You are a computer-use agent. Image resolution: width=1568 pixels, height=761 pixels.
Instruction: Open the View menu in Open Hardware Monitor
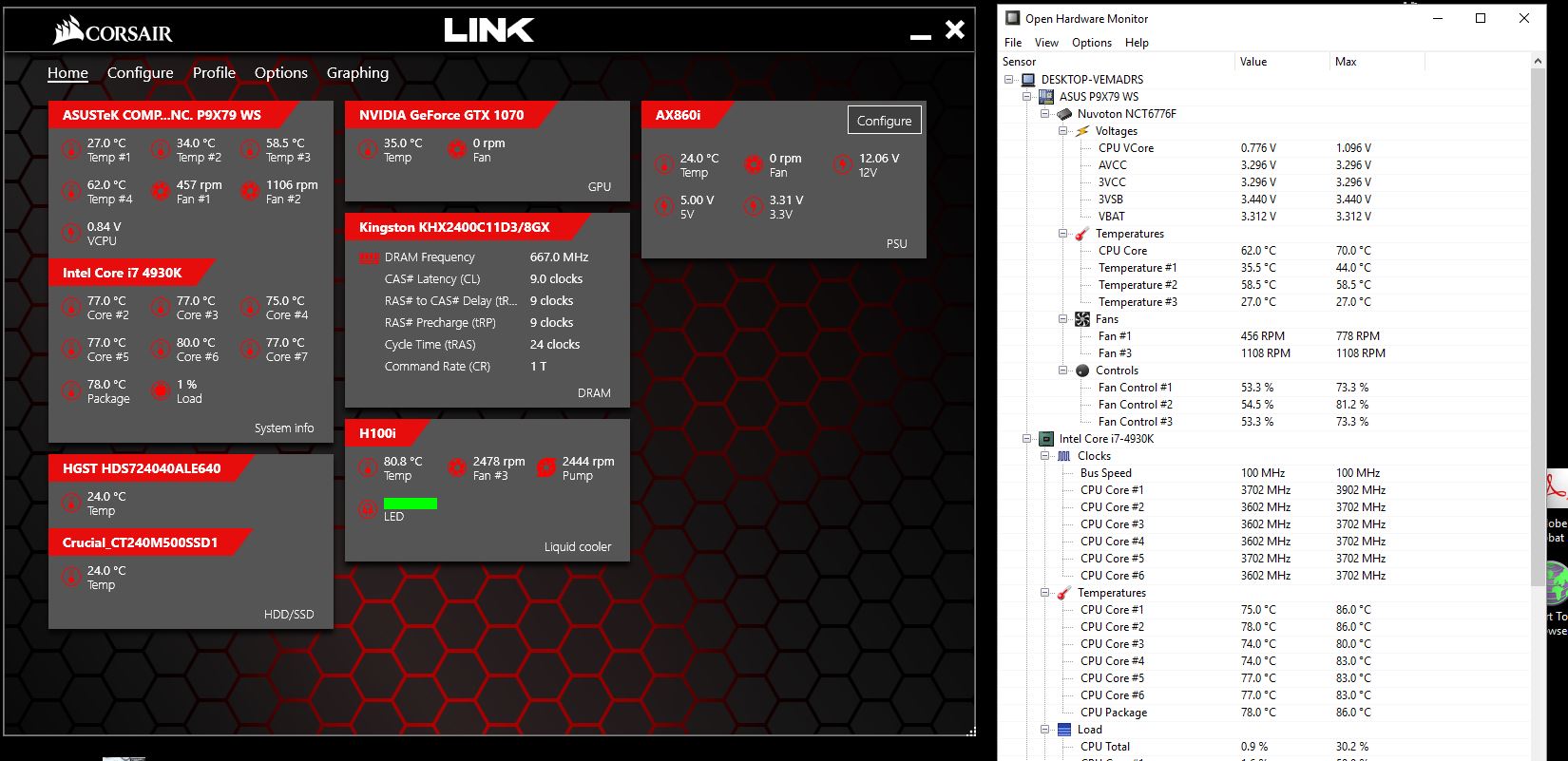pos(1046,43)
